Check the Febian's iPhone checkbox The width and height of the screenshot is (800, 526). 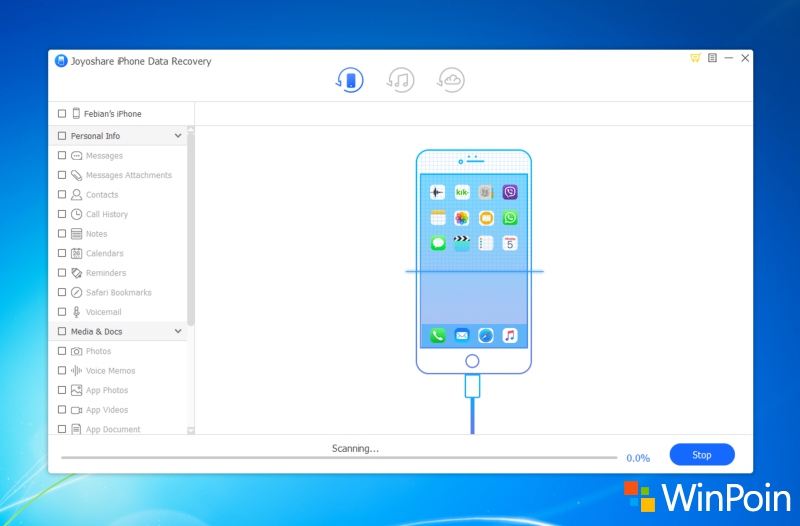click(62, 114)
